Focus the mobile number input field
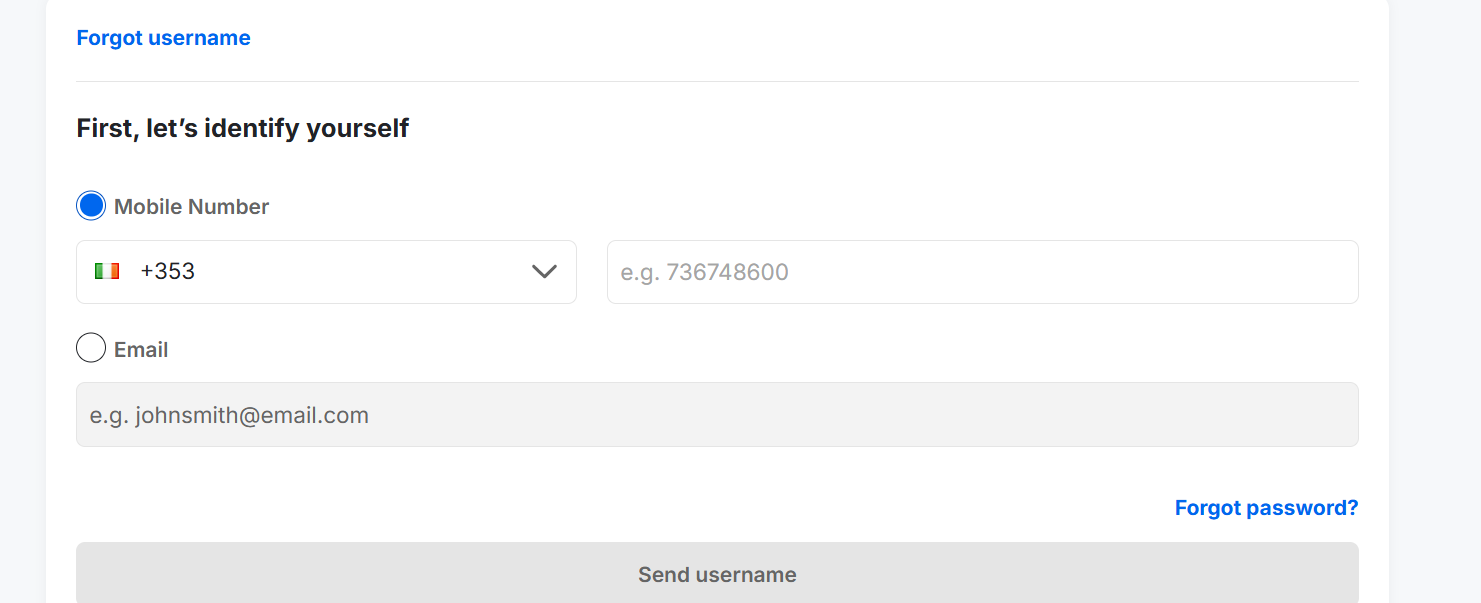This screenshot has width=1481, height=603. pos(983,272)
